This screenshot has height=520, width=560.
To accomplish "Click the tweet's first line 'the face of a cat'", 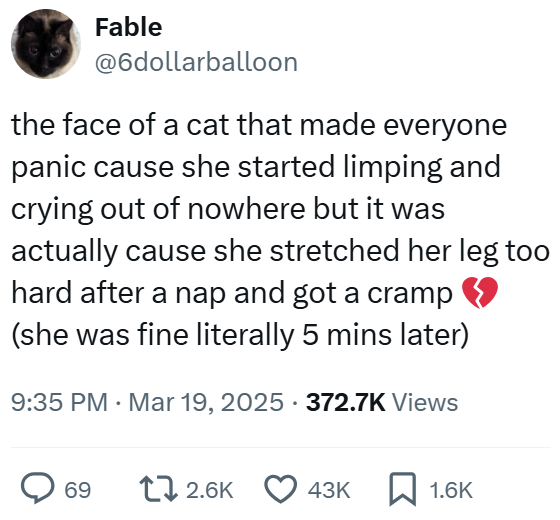I will 120,125.
